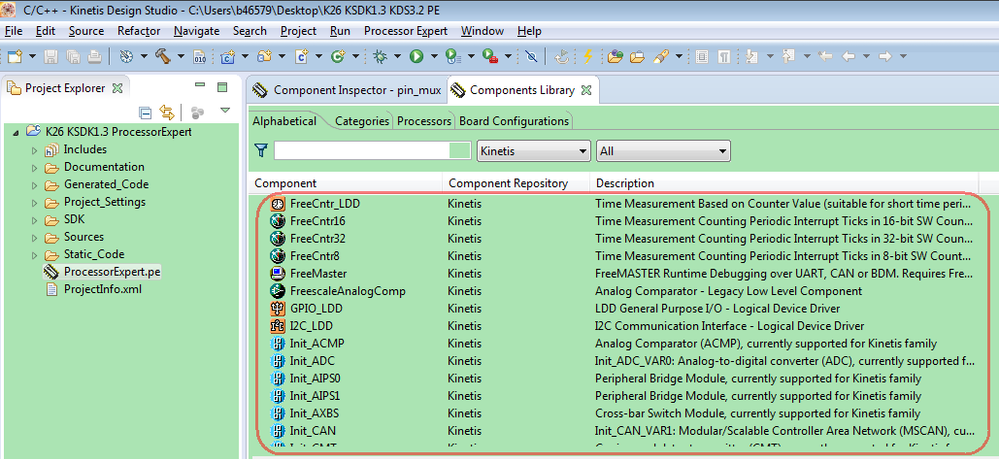Click the Show Whitespace pilcrow icon
Viewport: 999px width, 459px height.
pyautogui.click(x=724, y=57)
